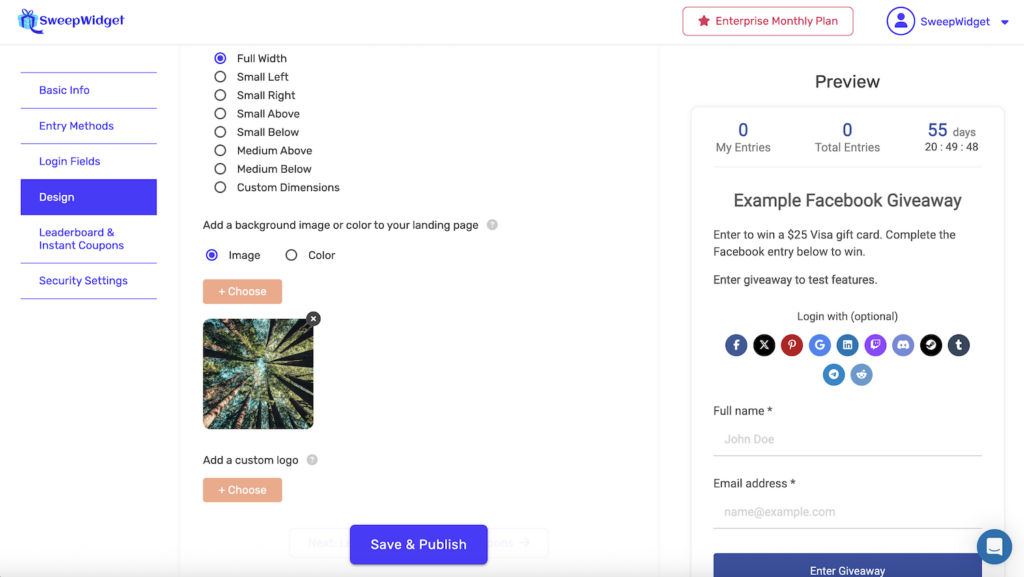Select the Discord login icon
The height and width of the screenshot is (577, 1024).
point(903,345)
